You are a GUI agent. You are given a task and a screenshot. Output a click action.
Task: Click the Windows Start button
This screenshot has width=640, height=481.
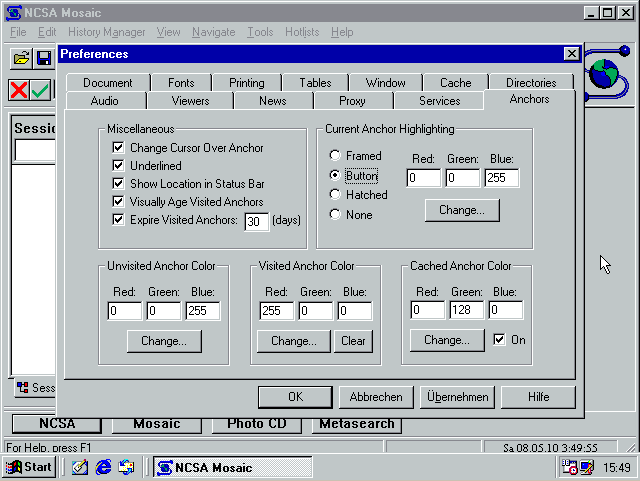(x=29, y=467)
